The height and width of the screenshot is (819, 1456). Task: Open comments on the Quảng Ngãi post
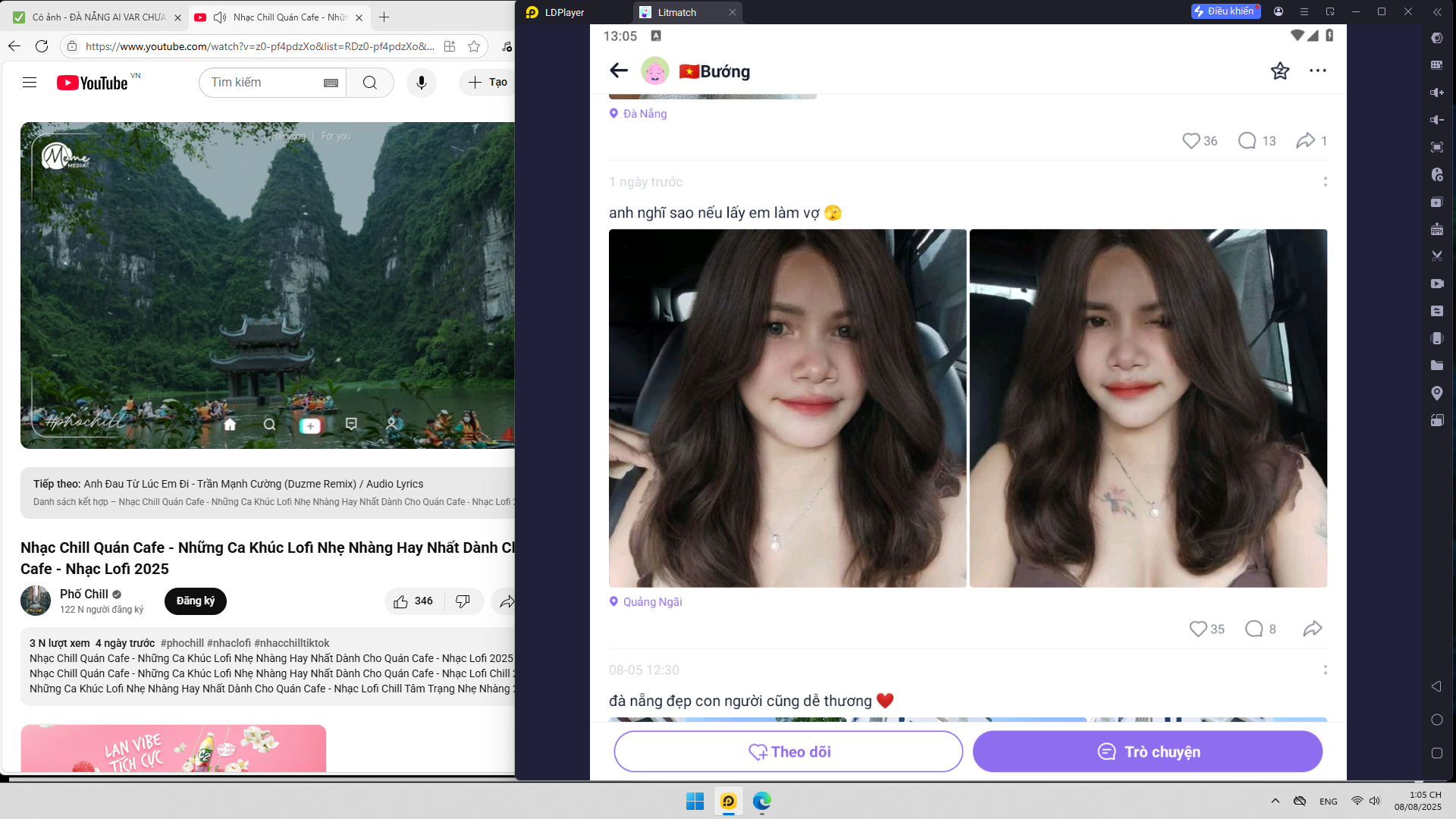(x=1254, y=629)
